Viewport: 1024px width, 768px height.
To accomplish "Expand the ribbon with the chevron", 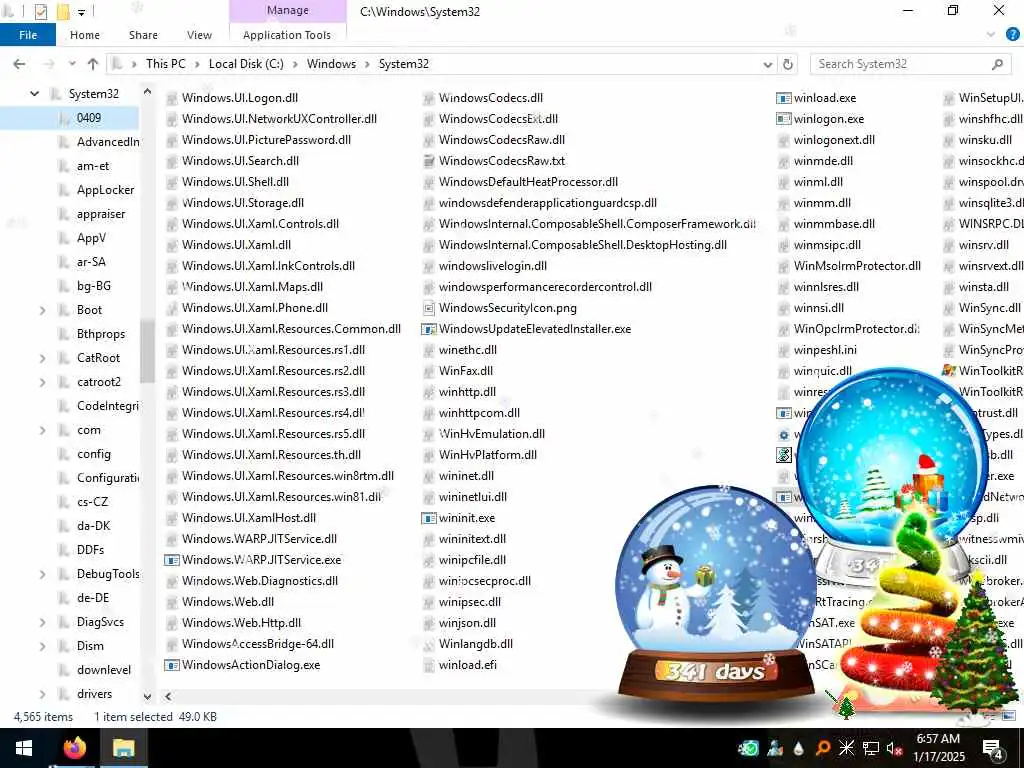I will point(991,35).
